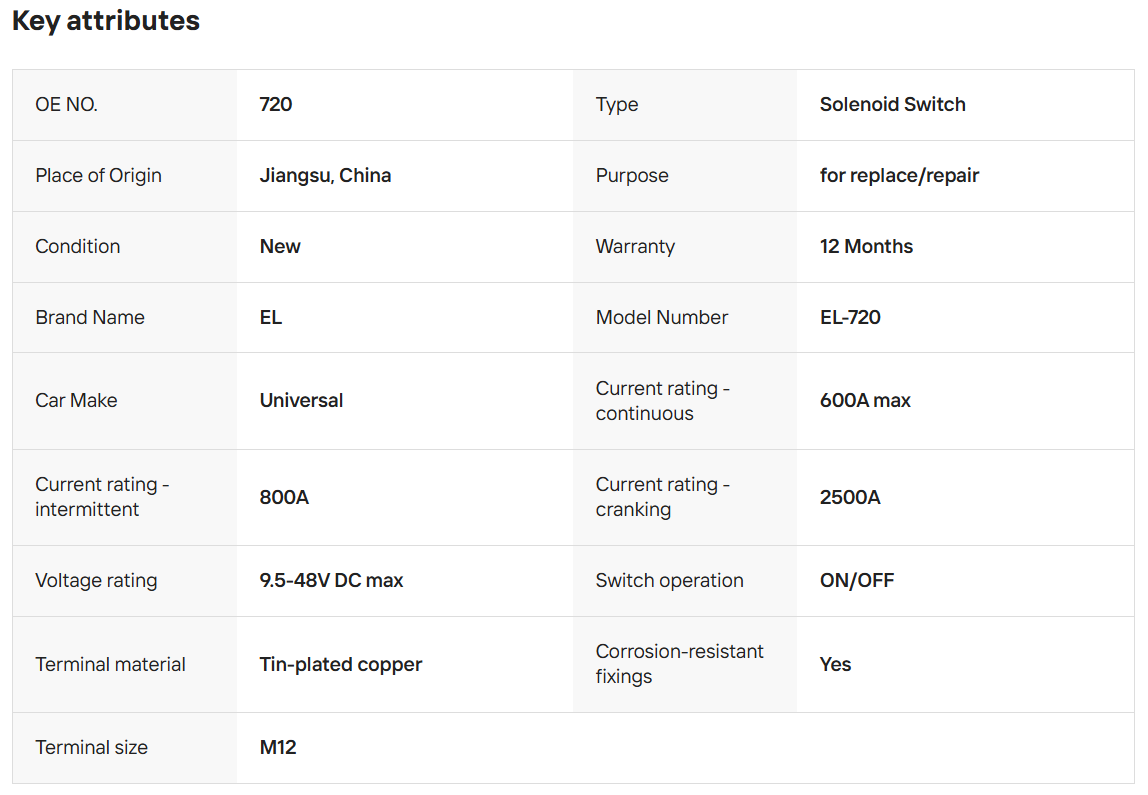Select the OE NO. value 720
This screenshot has width=1148, height=795.
tap(276, 105)
